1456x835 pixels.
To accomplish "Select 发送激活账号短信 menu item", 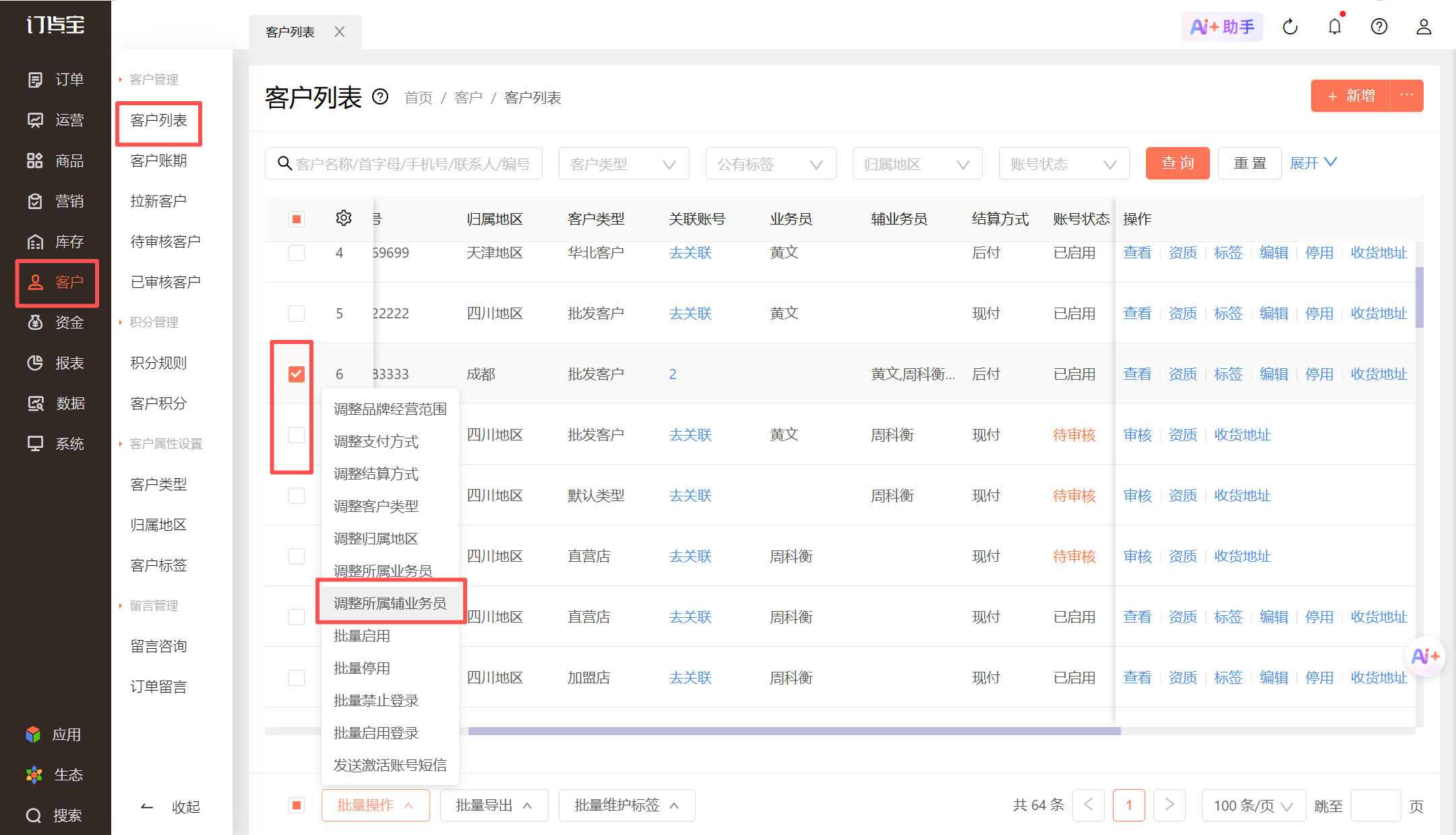I will click(390, 765).
